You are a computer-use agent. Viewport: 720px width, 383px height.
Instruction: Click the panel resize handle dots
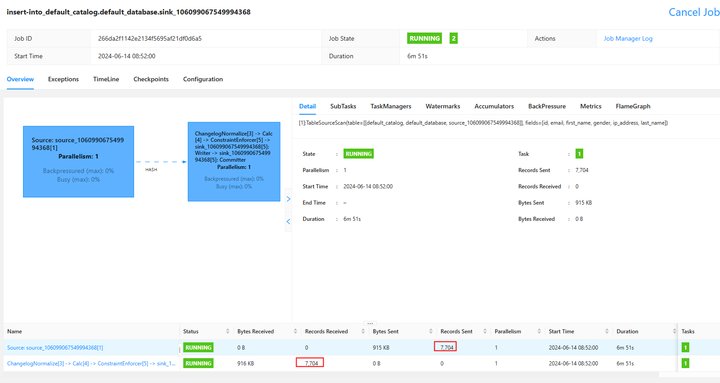point(370,323)
